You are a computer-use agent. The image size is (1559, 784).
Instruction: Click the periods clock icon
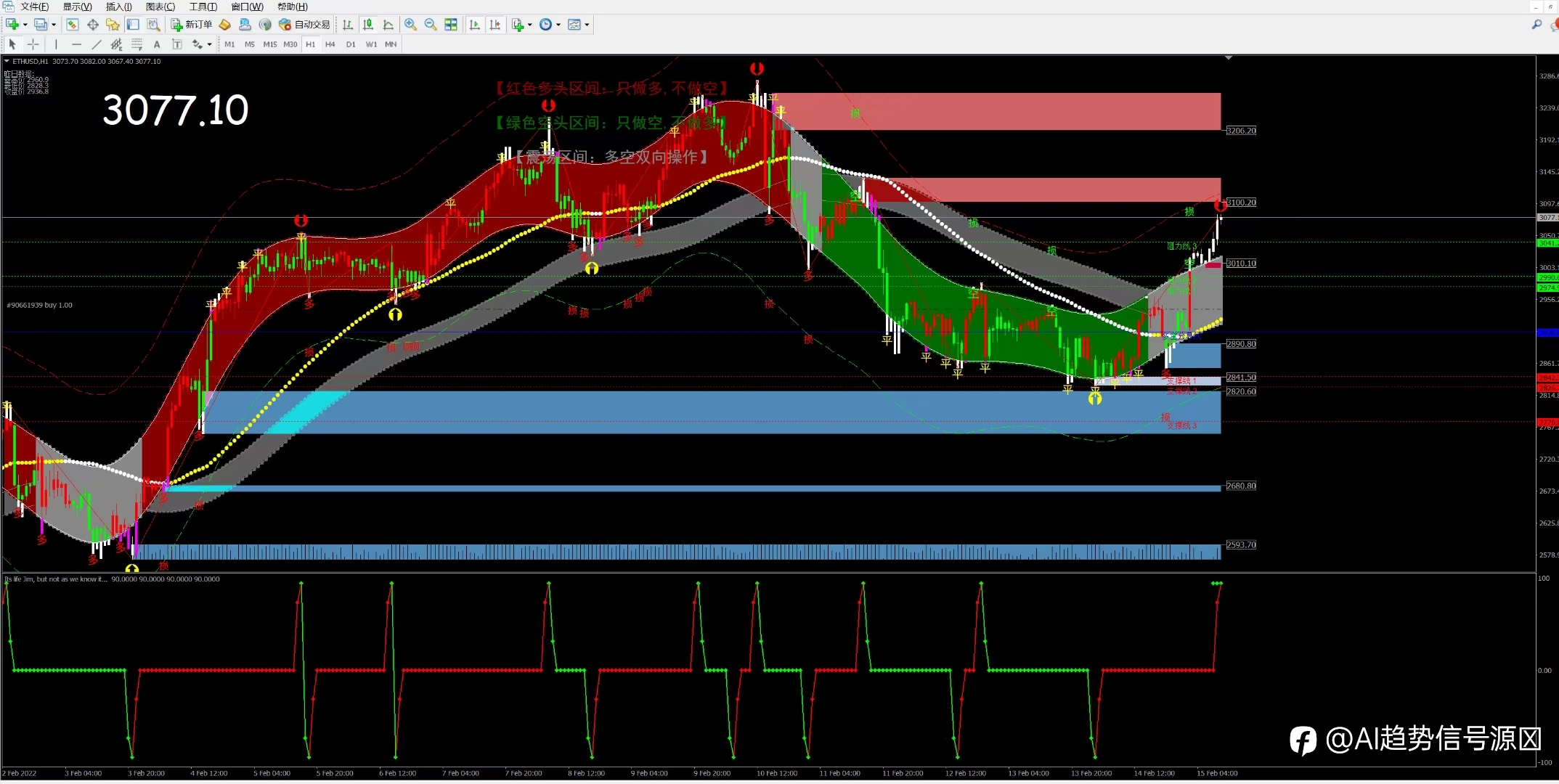click(545, 25)
